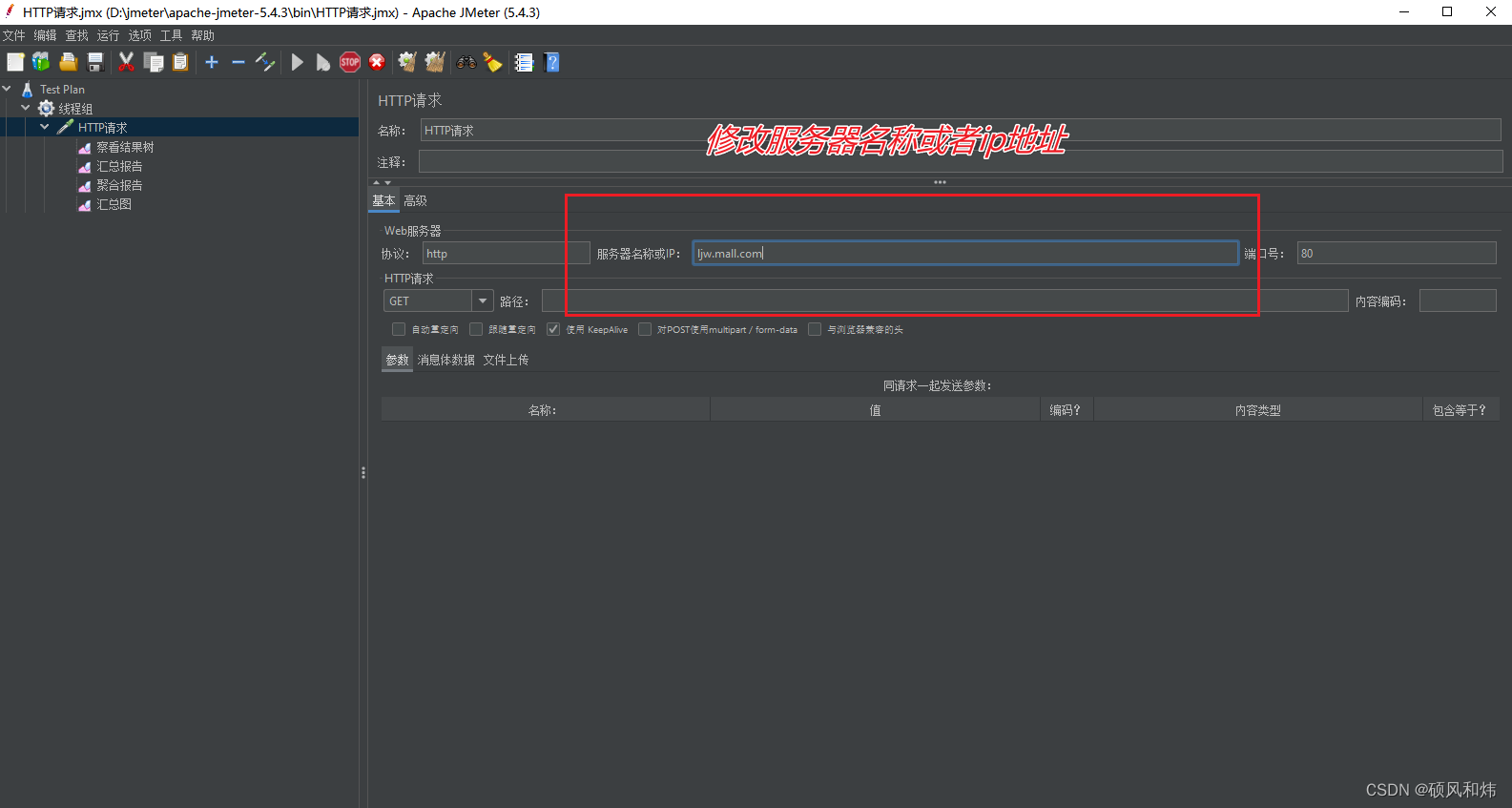Click the red STOP icon
Viewport: 1512px width, 808px height.
pyautogui.click(x=350, y=62)
